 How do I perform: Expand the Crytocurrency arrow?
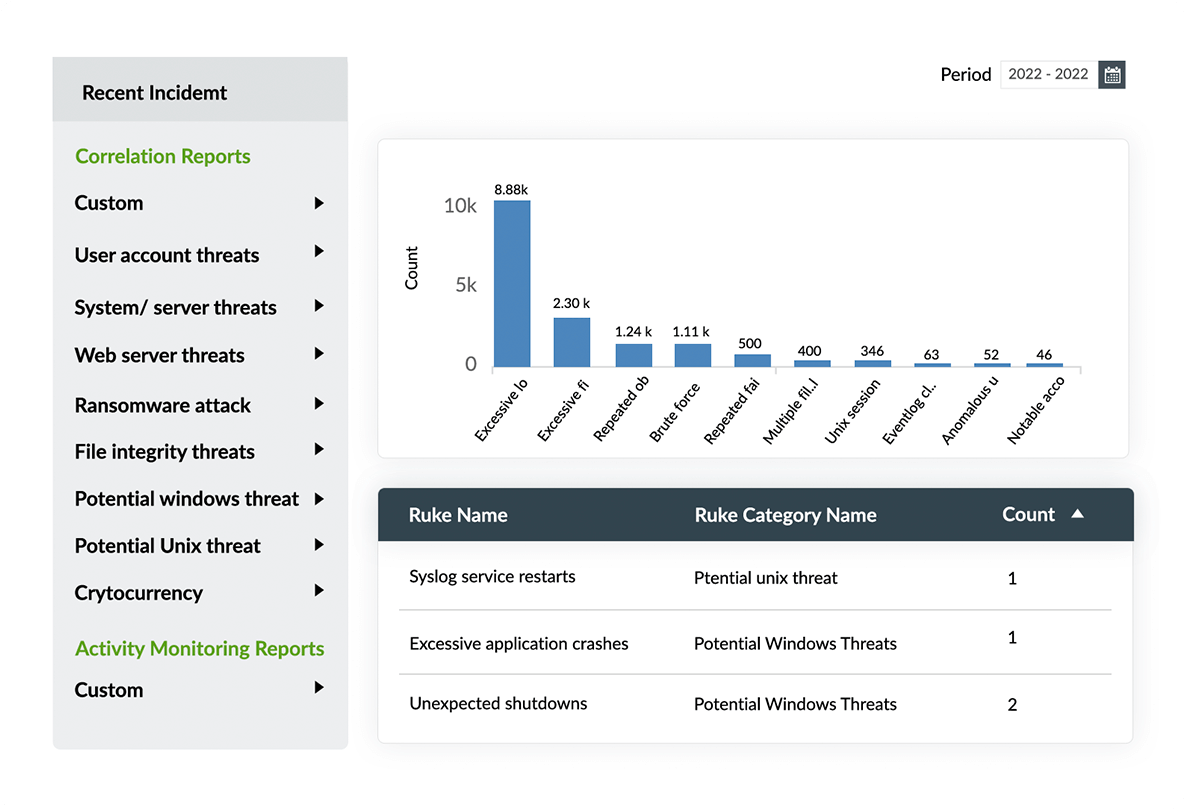[319, 591]
